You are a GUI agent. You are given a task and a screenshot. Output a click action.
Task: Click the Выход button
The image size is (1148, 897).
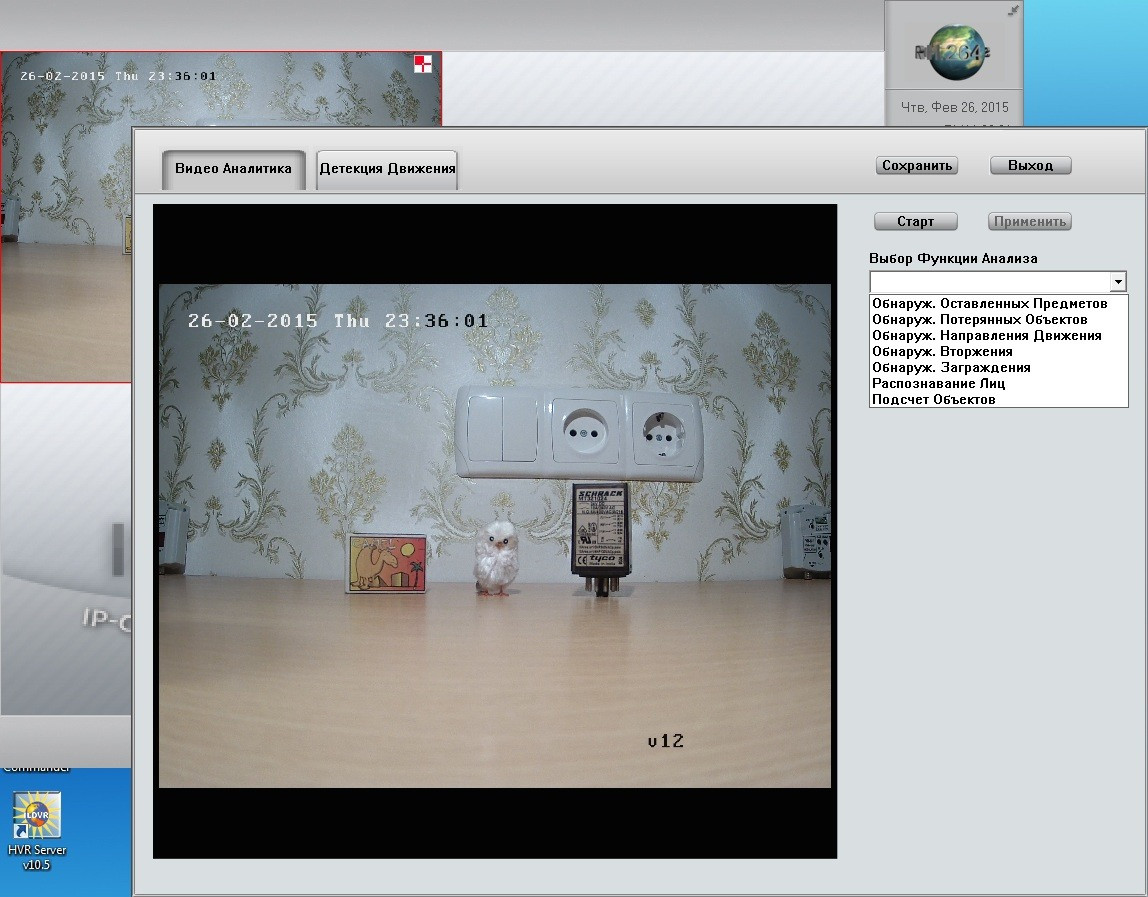pos(1030,165)
